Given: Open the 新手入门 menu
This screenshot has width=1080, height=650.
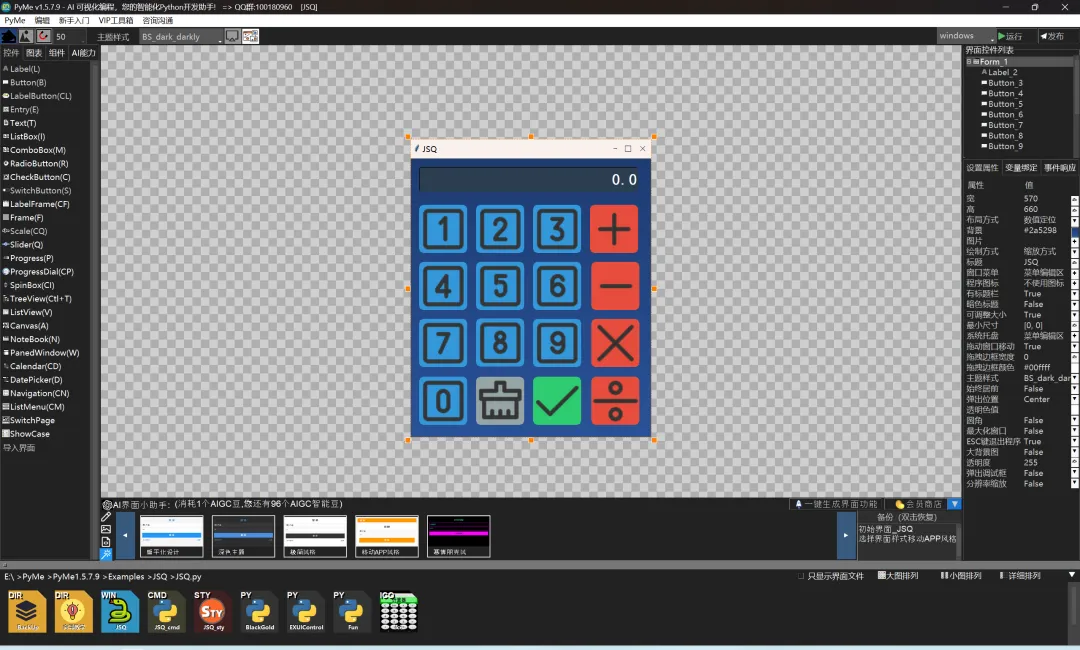Looking at the screenshot, I should point(74,20).
